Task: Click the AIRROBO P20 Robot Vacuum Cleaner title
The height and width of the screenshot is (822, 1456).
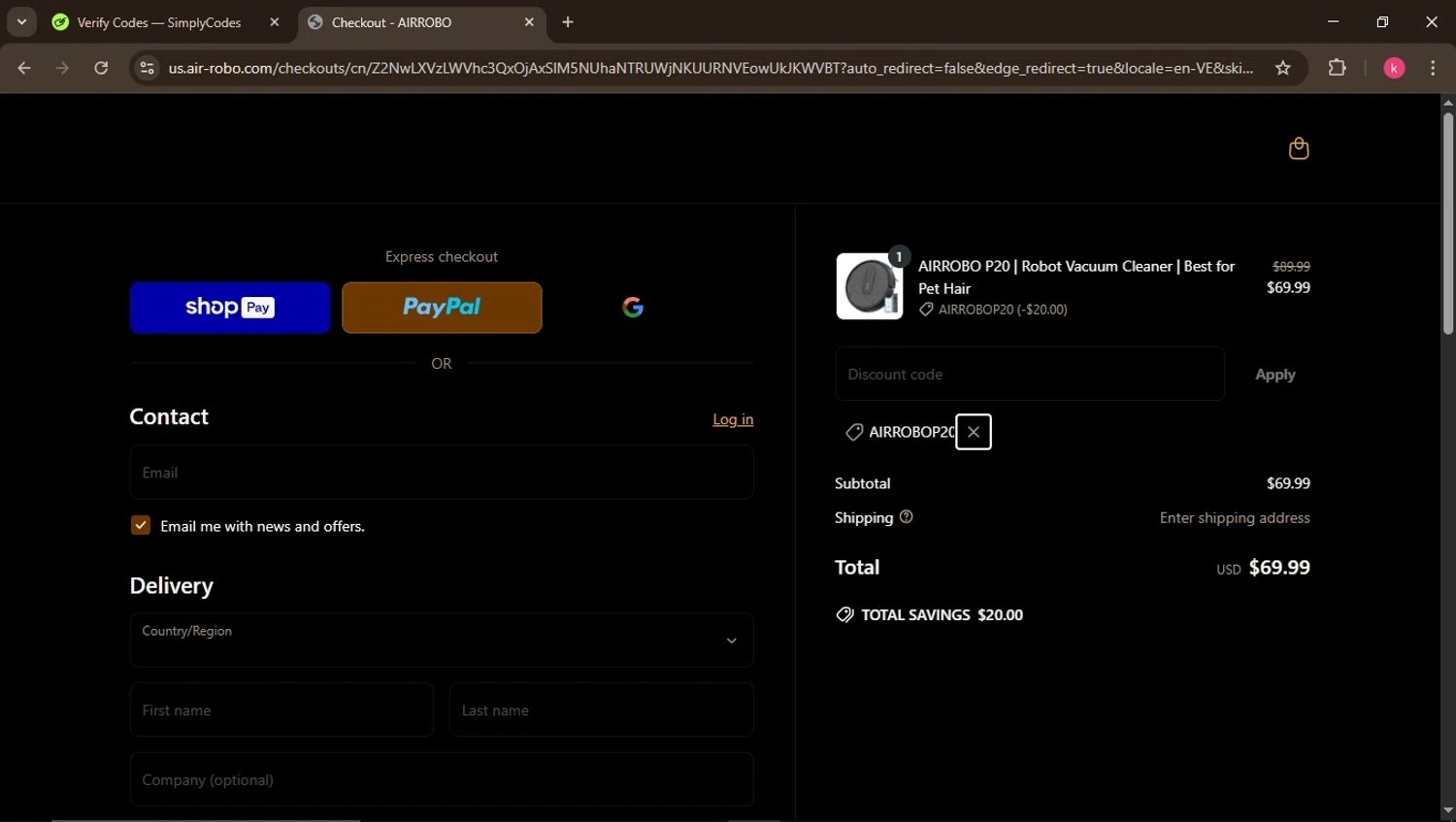Action: tap(1076, 277)
